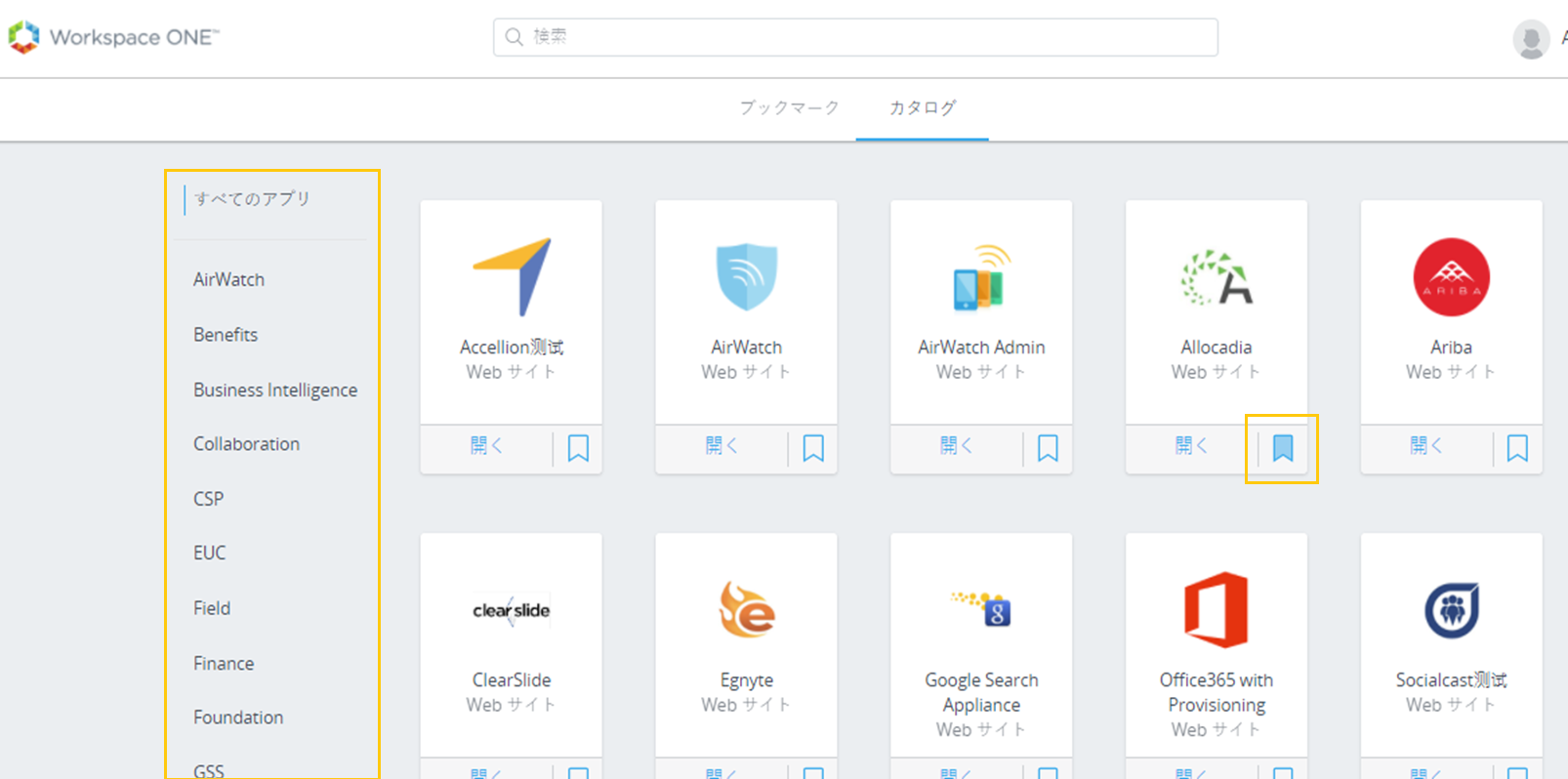Select the GSS category
The height and width of the screenshot is (779, 1568).
tap(208, 771)
